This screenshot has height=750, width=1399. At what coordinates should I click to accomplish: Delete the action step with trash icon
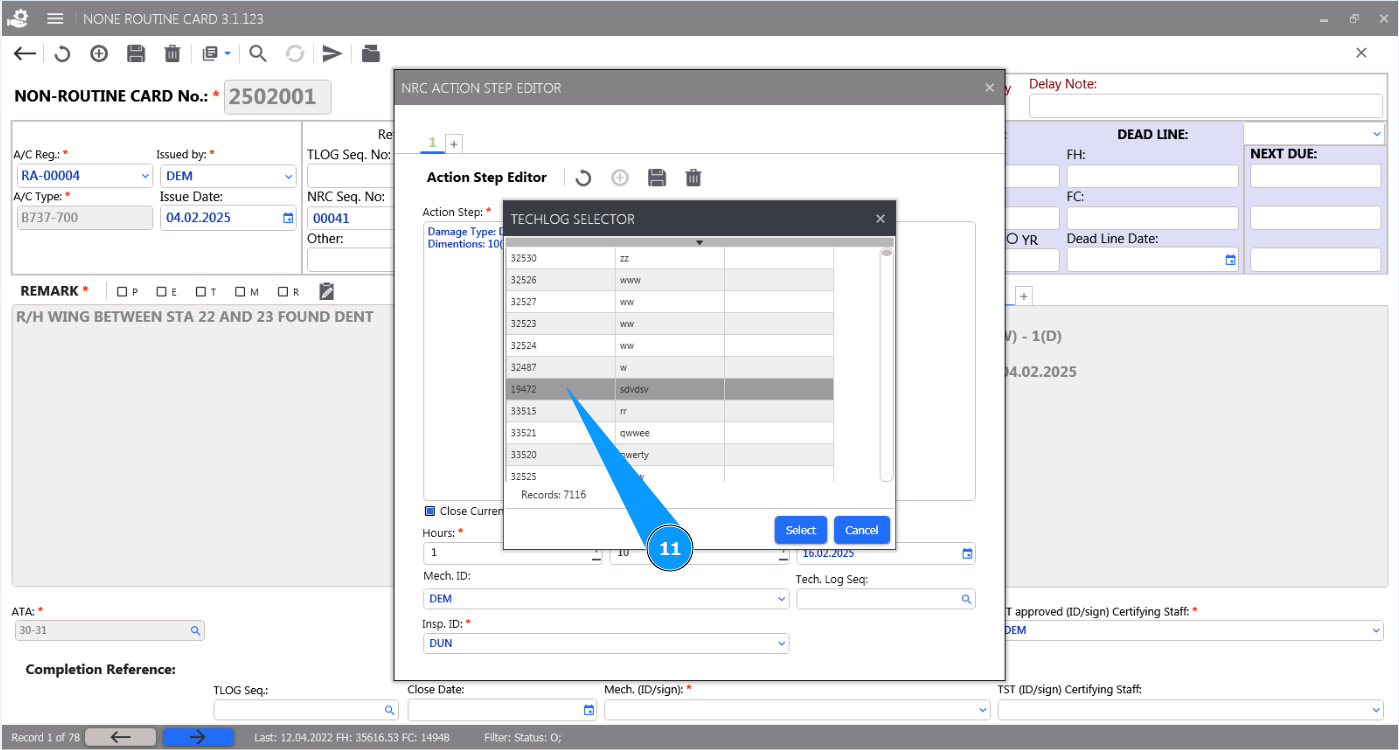(x=693, y=178)
